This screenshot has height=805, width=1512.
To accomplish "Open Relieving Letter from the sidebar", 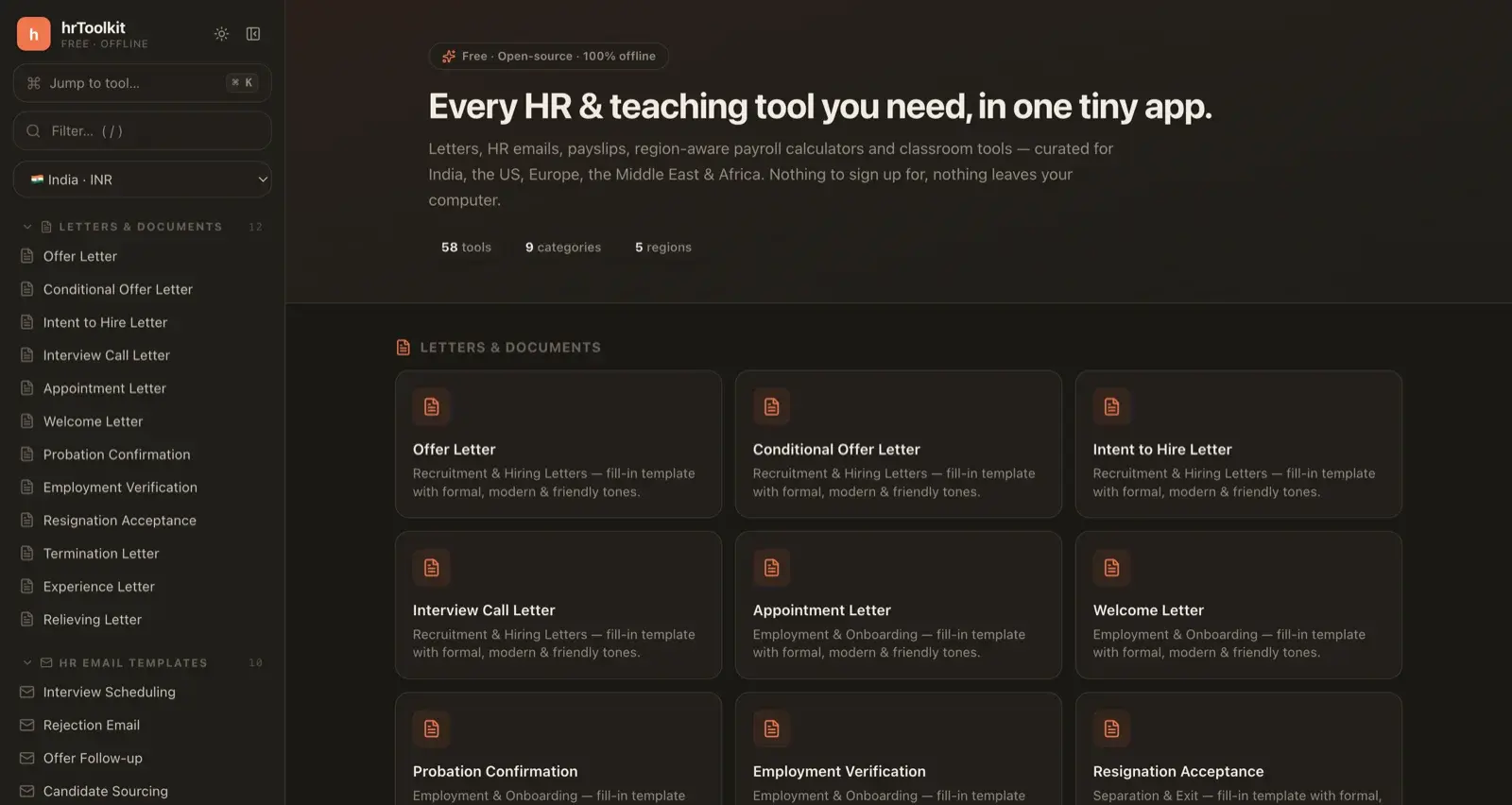I will [143, 620].
